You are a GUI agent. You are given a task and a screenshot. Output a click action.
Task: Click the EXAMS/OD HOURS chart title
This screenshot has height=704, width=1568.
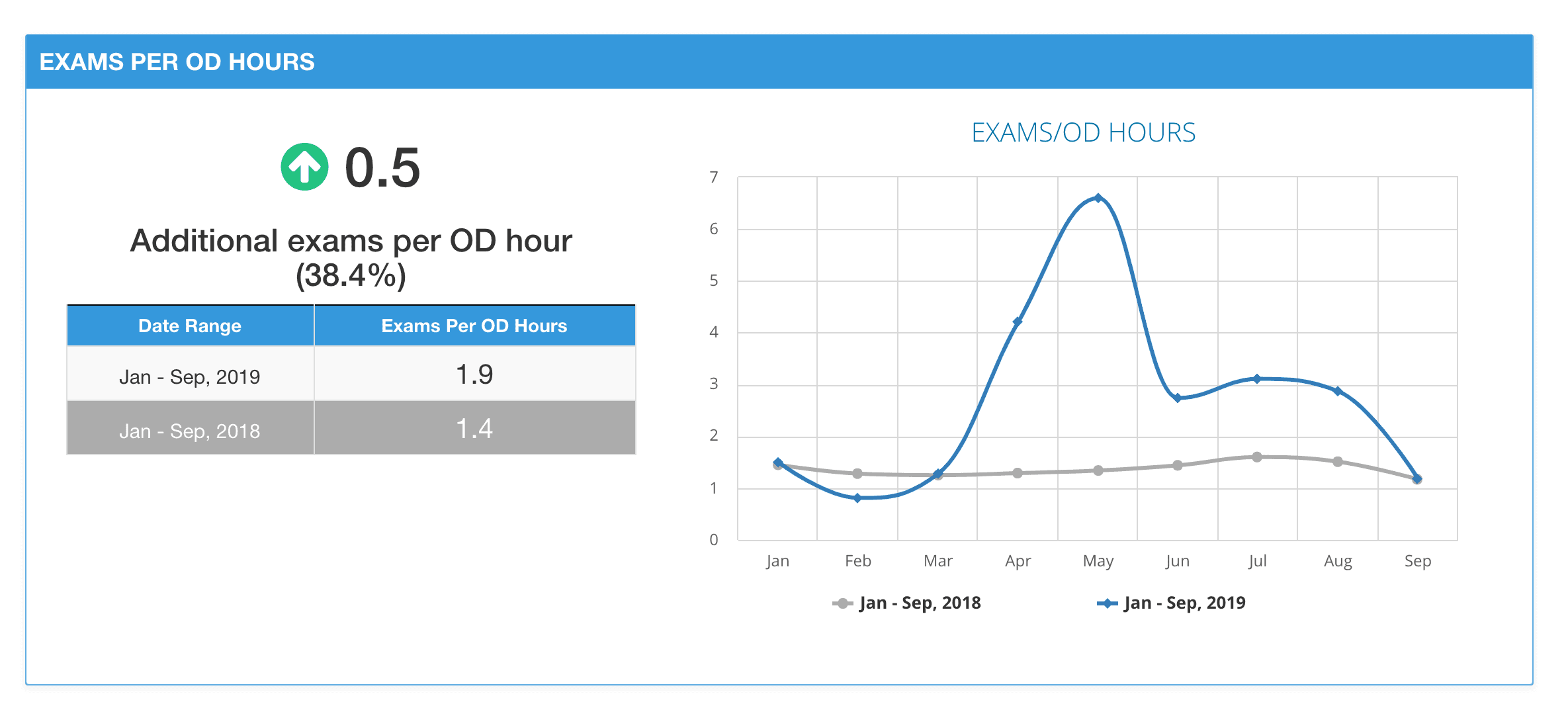coord(1083,132)
